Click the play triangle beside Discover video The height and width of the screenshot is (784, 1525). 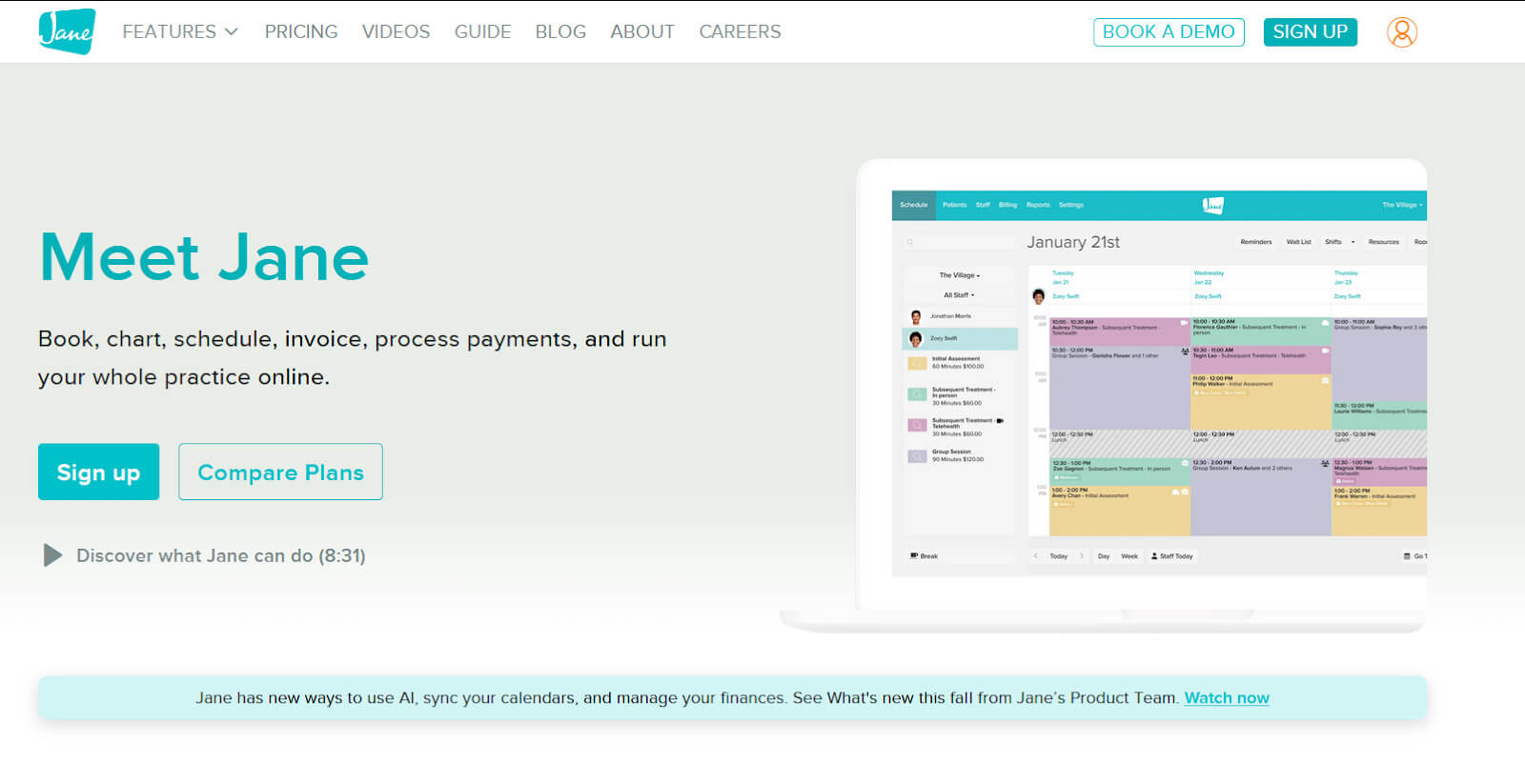tap(52, 555)
